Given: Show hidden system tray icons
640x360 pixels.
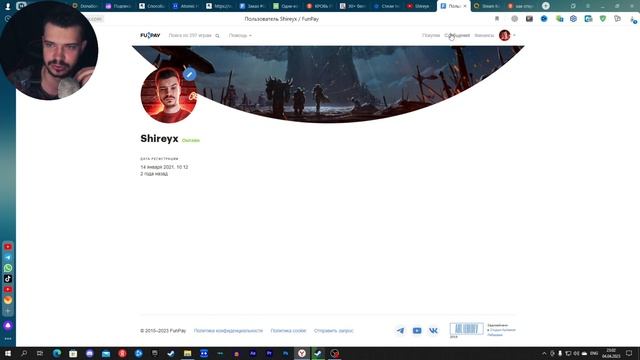Looking at the screenshot, I should (544, 353).
